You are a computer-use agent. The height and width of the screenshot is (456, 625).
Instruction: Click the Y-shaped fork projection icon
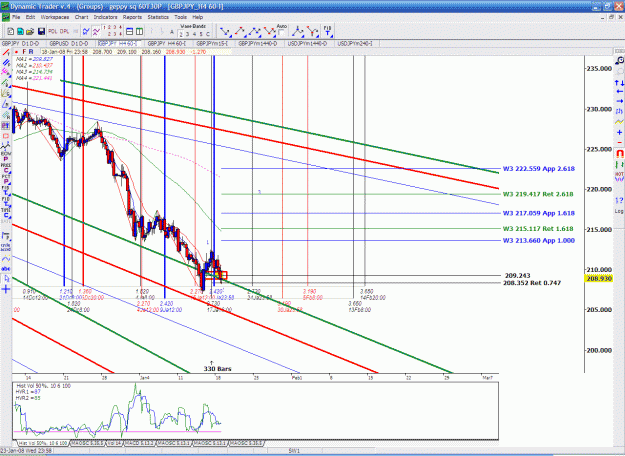(x=312, y=31)
